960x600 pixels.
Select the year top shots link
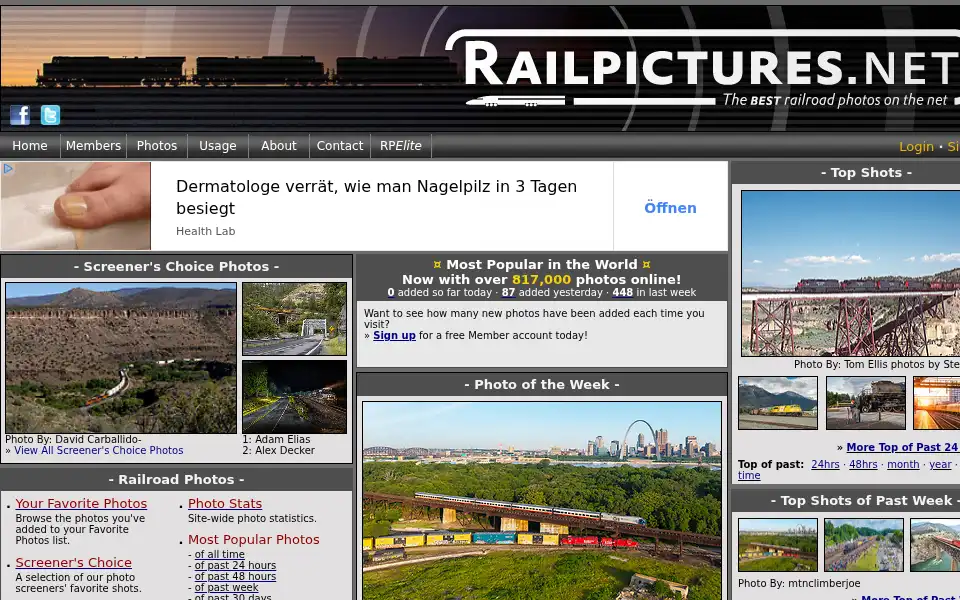click(x=940, y=464)
